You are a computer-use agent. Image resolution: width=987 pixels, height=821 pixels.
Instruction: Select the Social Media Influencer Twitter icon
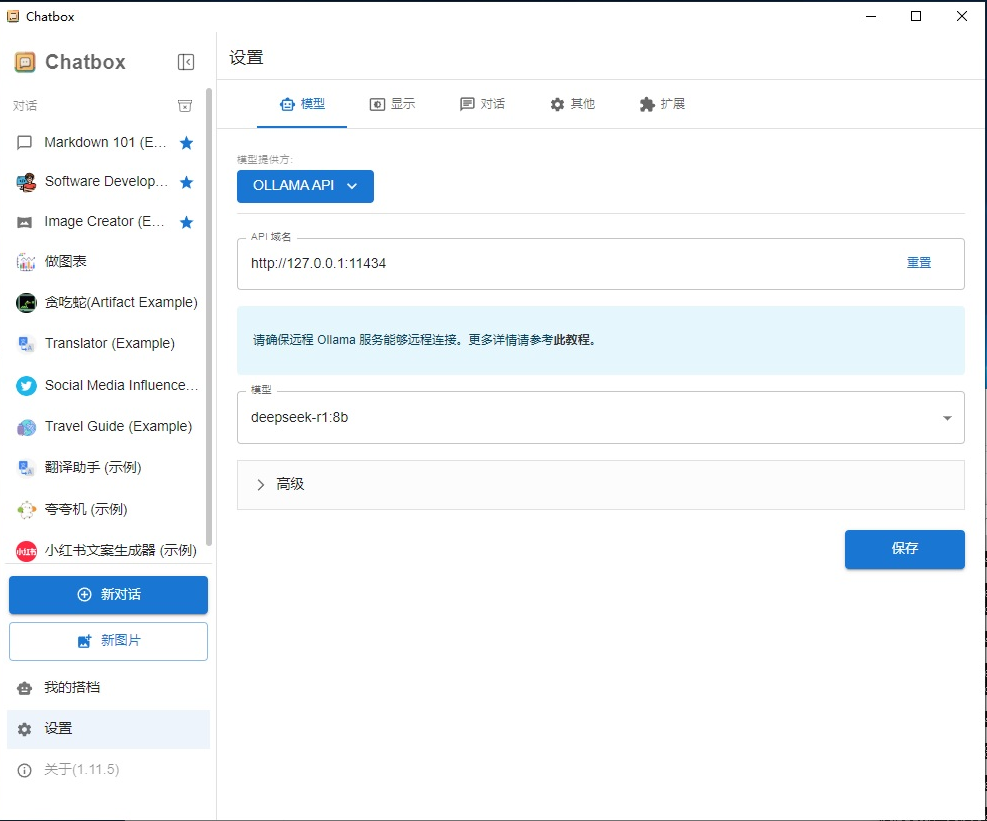(x=26, y=386)
